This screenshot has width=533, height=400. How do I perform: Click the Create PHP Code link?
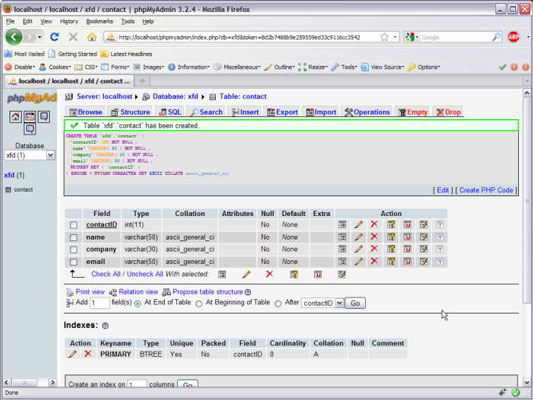click(x=486, y=190)
